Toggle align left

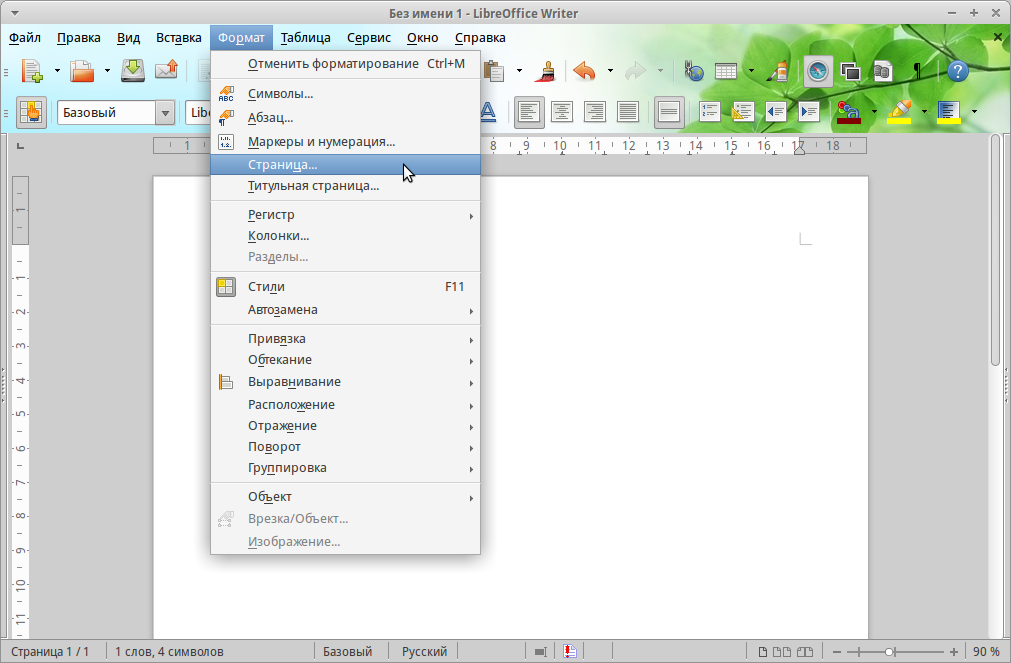[529, 112]
